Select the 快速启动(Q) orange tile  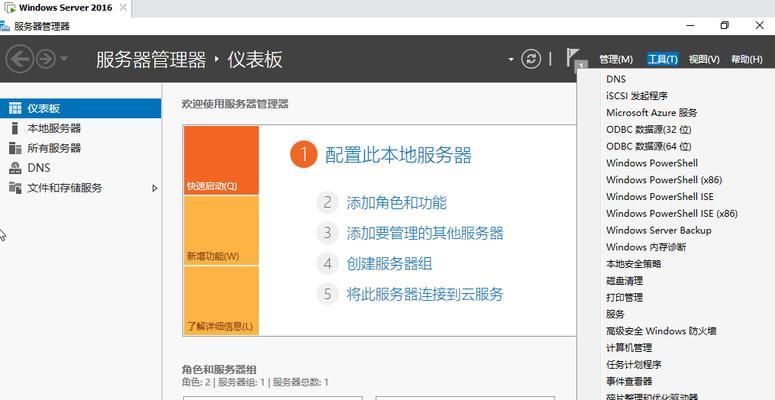click(221, 160)
